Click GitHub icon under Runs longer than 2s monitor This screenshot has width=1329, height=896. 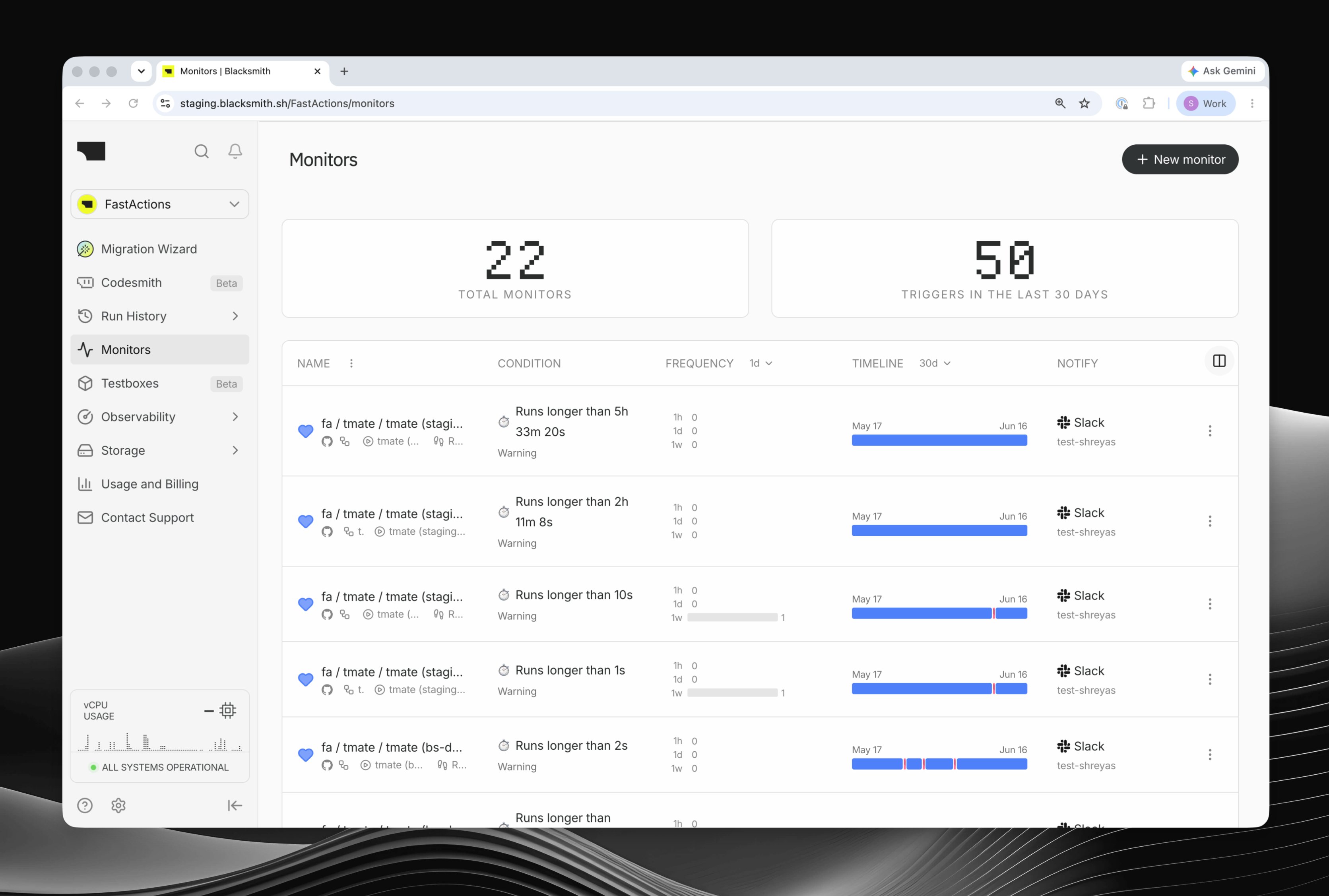(x=327, y=766)
